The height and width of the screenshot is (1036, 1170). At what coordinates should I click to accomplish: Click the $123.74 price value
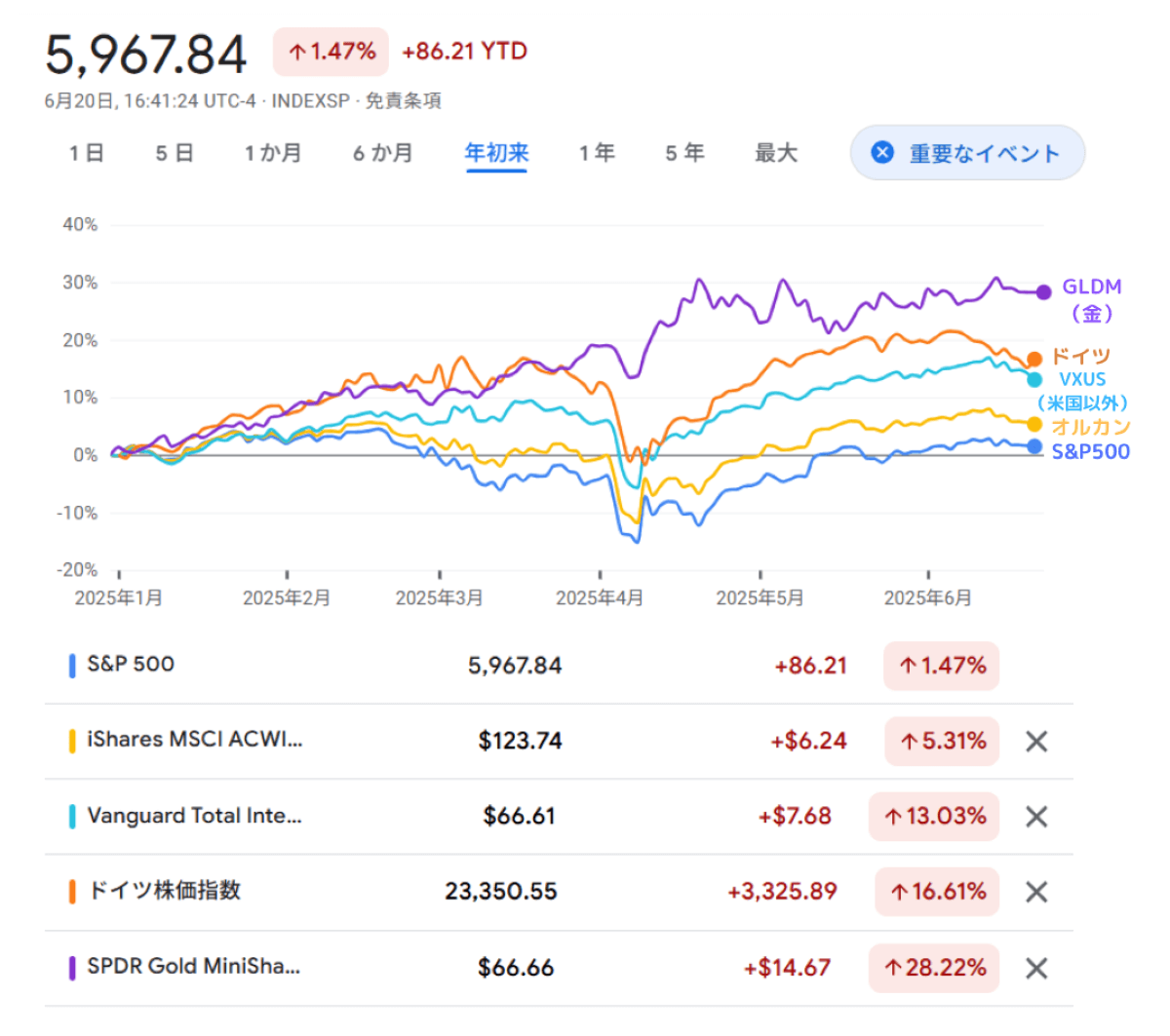(520, 742)
